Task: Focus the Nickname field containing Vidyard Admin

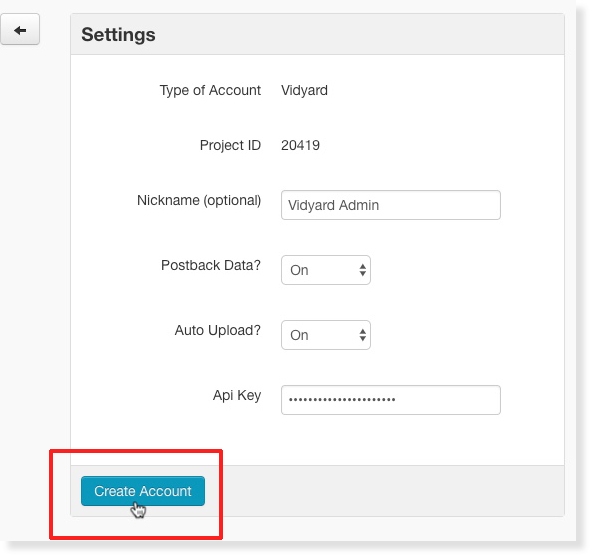Action: (391, 205)
